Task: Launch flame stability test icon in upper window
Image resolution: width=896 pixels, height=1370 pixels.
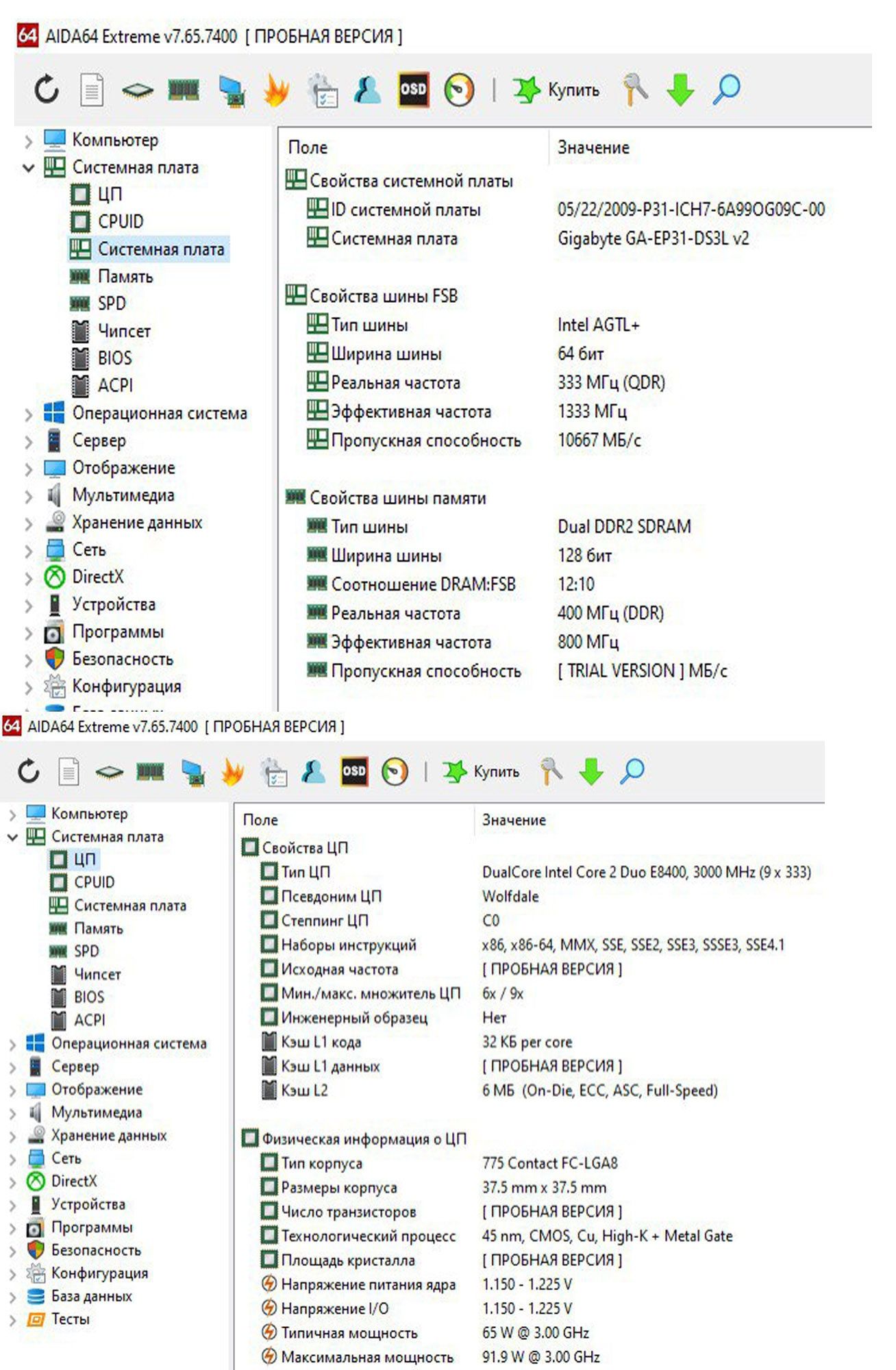Action: point(276,90)
